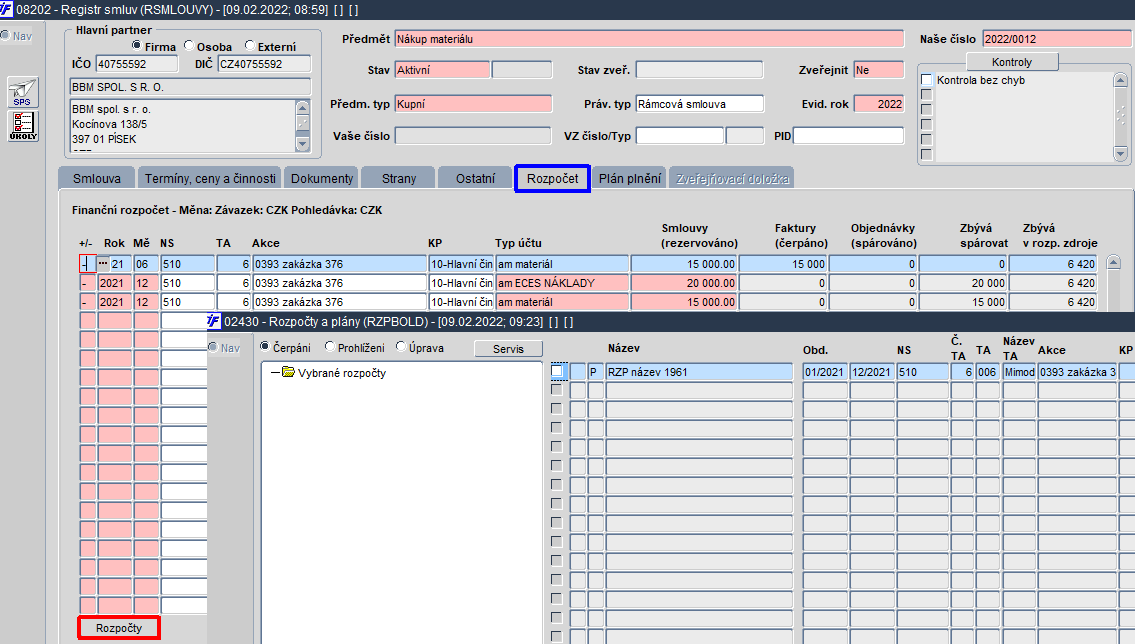Click the Stav field Aktivní
The width and height of the screenshot is (1135, 644).
coord(442,69)
